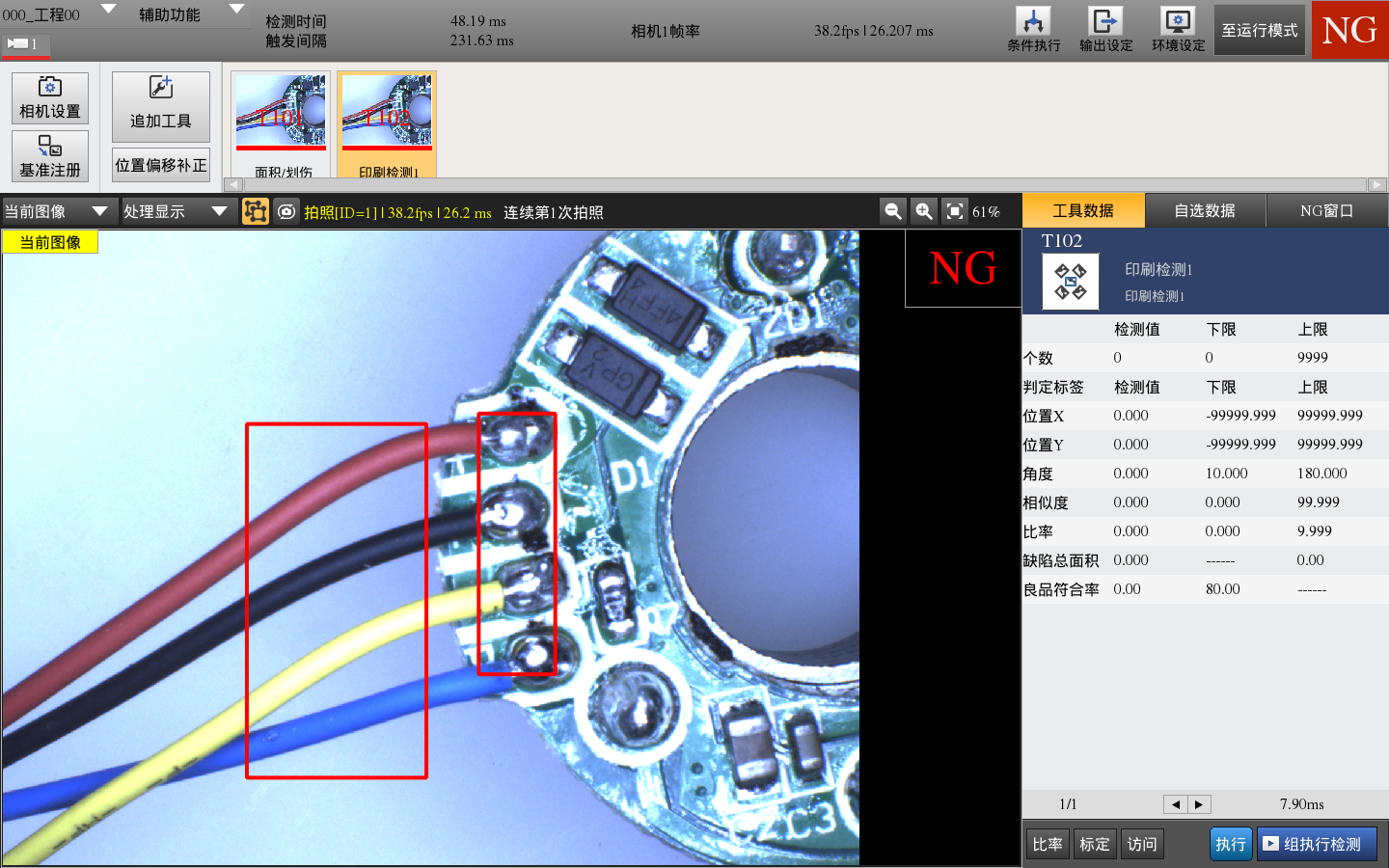Open the NG窗口 tab
1389x868 pixels.
1327,209
